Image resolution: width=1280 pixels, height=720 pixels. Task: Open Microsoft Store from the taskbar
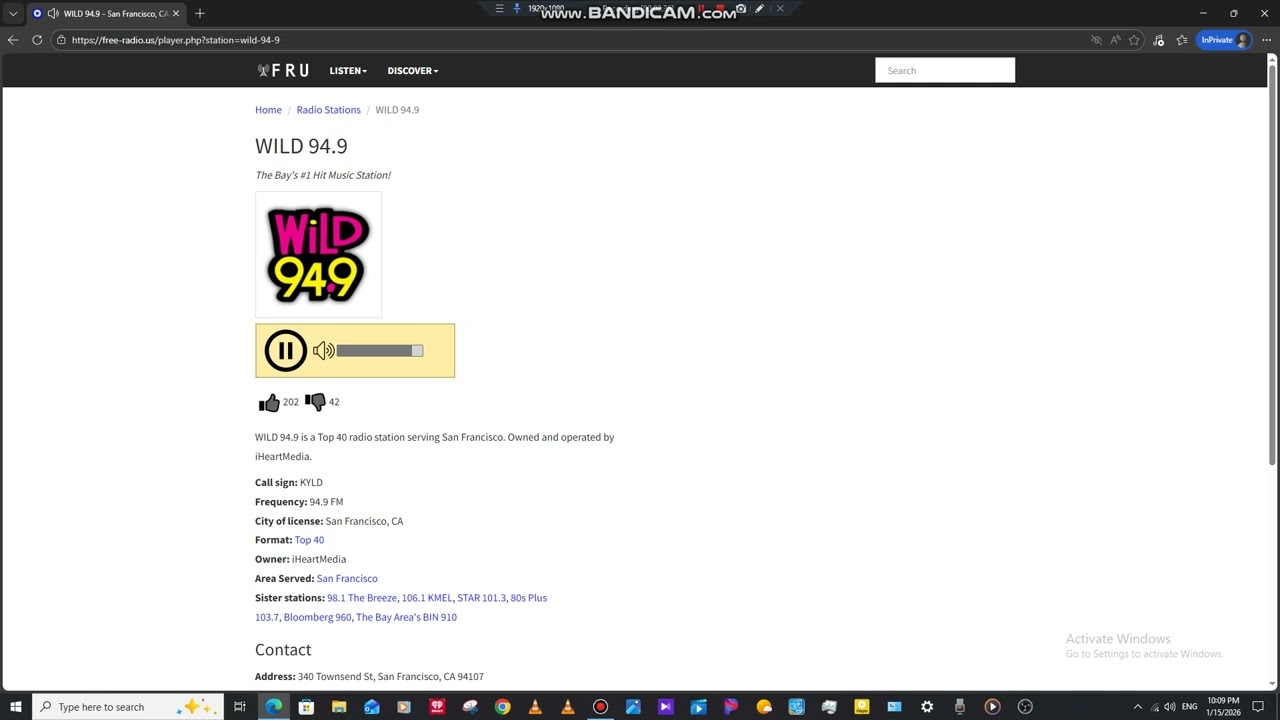pyautogui.click(x=306, y=707)
